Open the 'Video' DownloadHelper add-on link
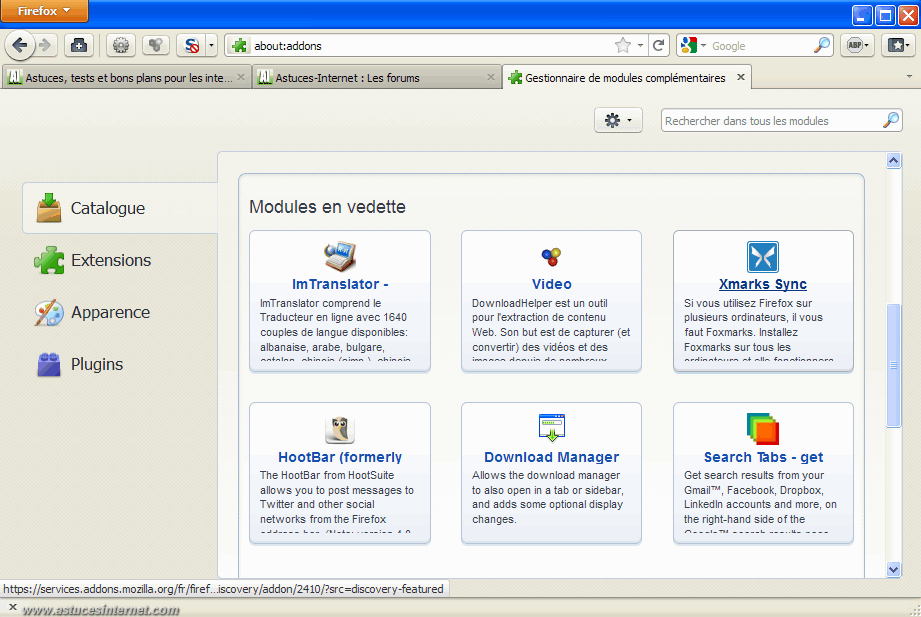 pyautogui.click(x=552, y=284)
